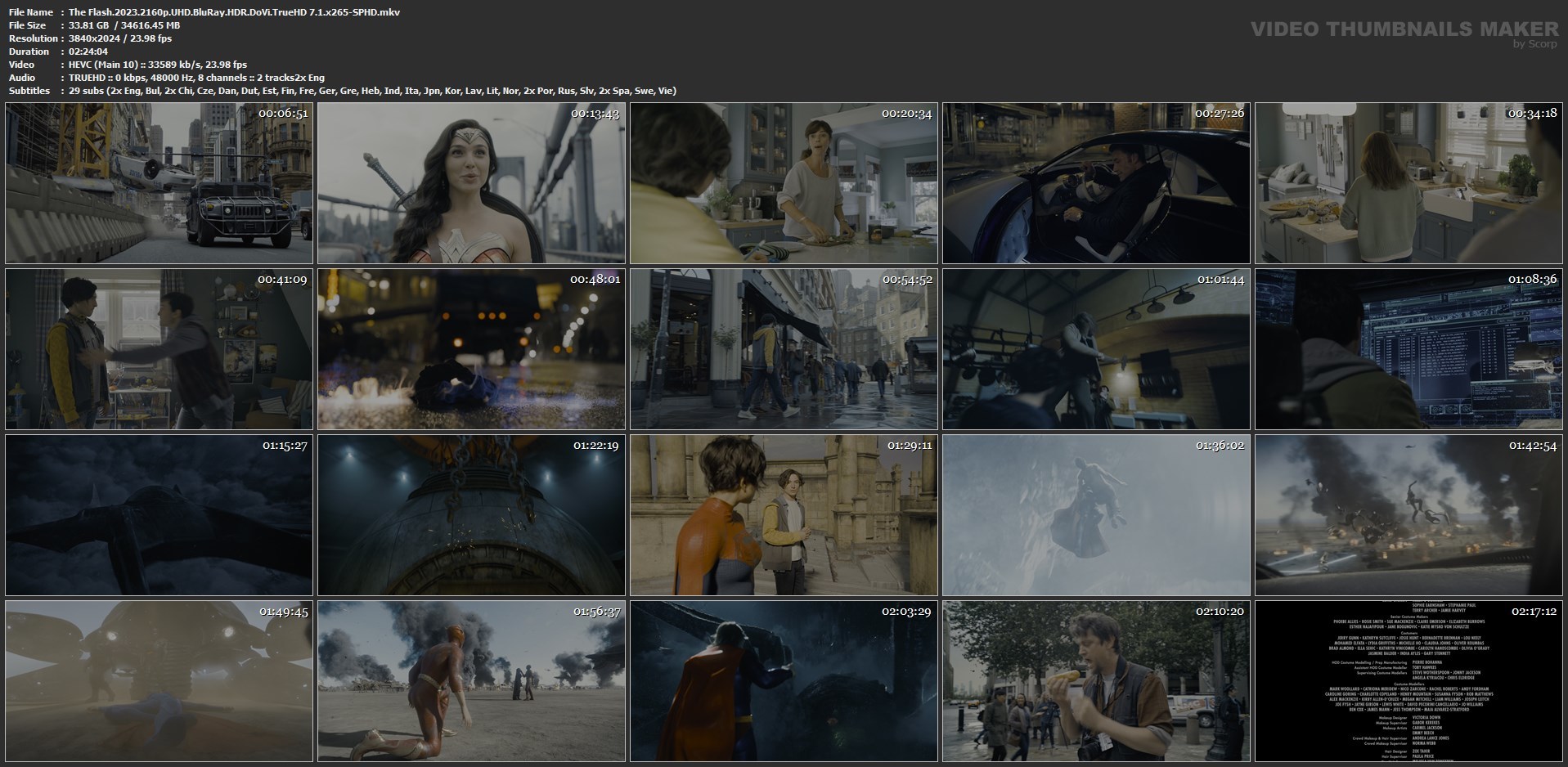Click the thumbnail at 01:22:19
Viewport: 1568px width, 767px height.
[x=471, y=515]
